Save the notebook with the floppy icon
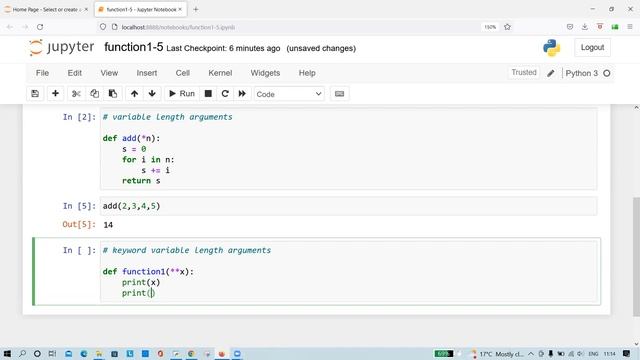Viewport: 640px width, 360px height. pos(35,94)
